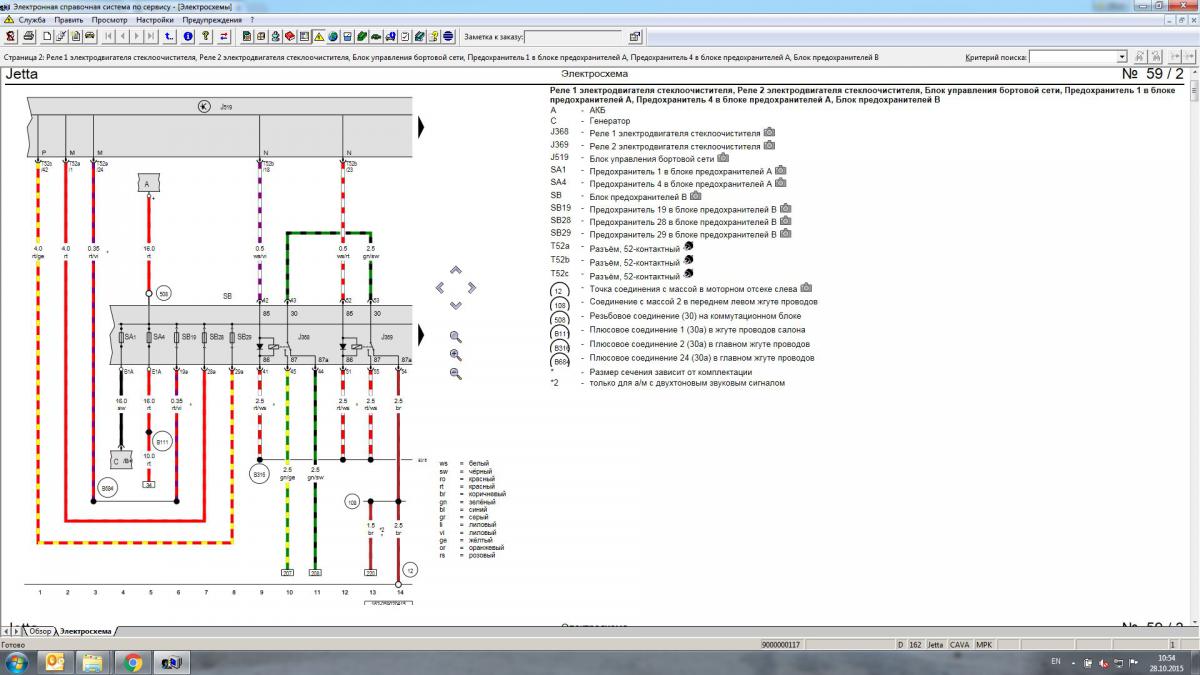Click the middle magnifier zoom icon
Screen dimensions: 1200x675
(456, 355)
